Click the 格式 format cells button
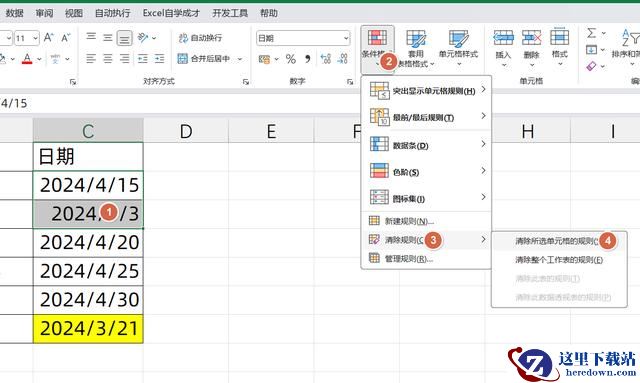Image resolution: width=640 pixels, height=383 pixels. coord(560,48)
